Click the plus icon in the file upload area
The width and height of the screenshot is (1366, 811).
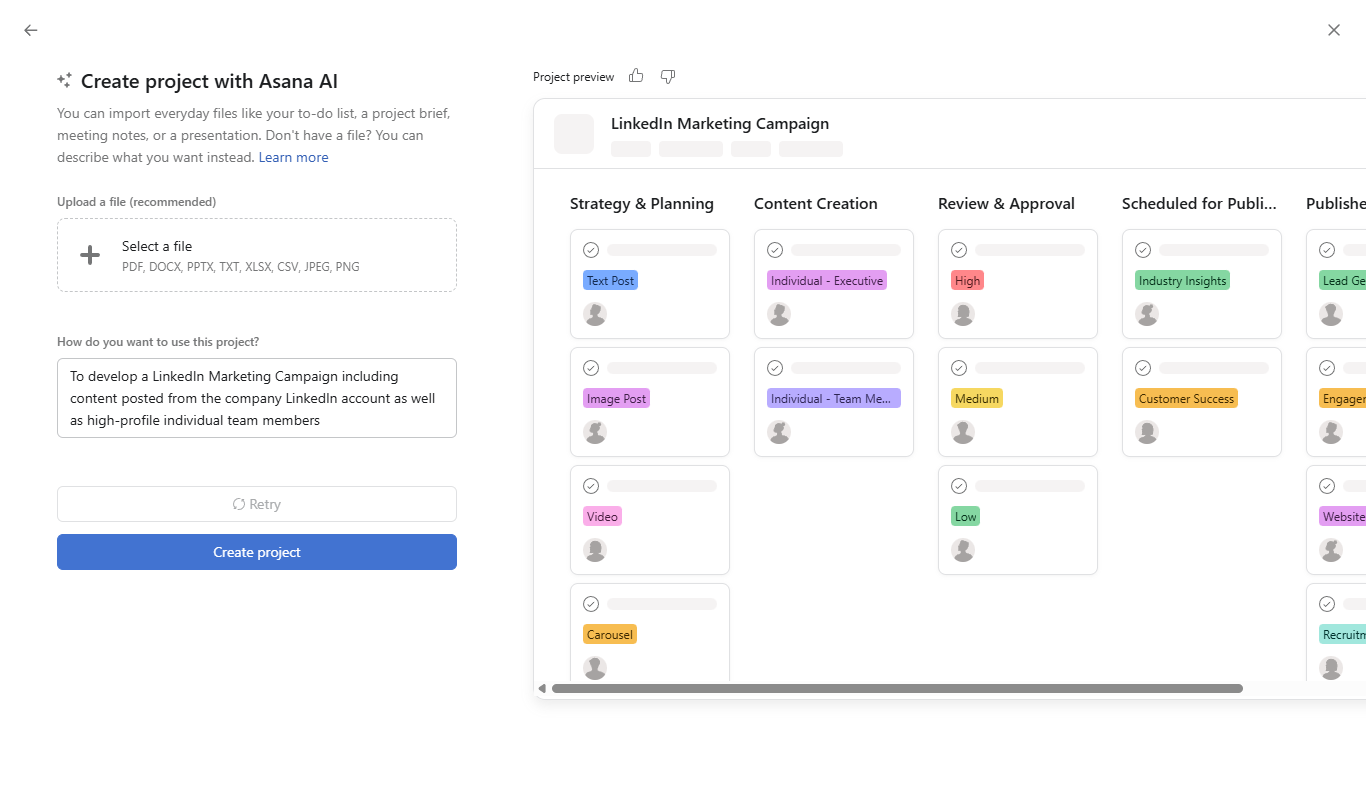click(x=90, y=254)
